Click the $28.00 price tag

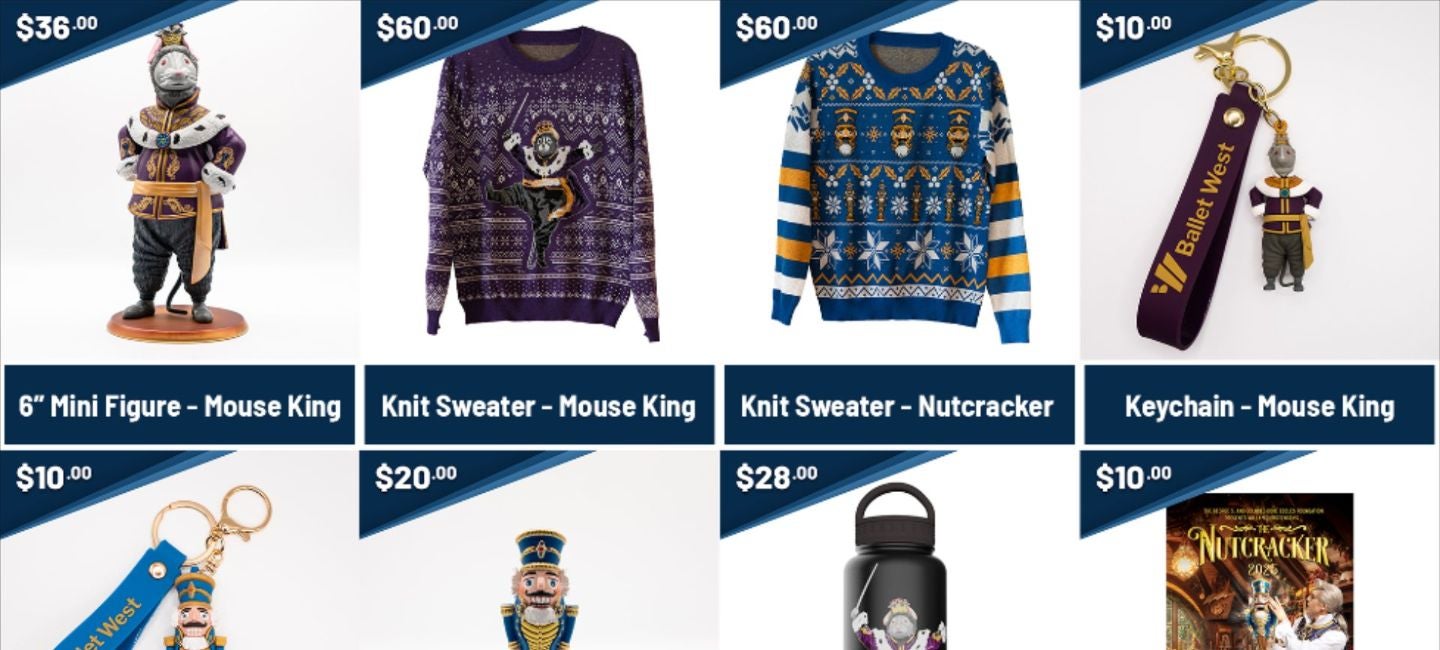pos(776,477)
